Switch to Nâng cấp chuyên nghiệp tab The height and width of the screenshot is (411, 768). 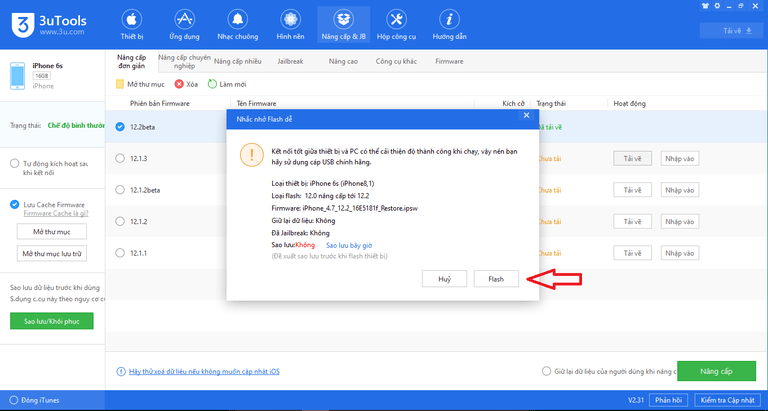pos(184,62)
